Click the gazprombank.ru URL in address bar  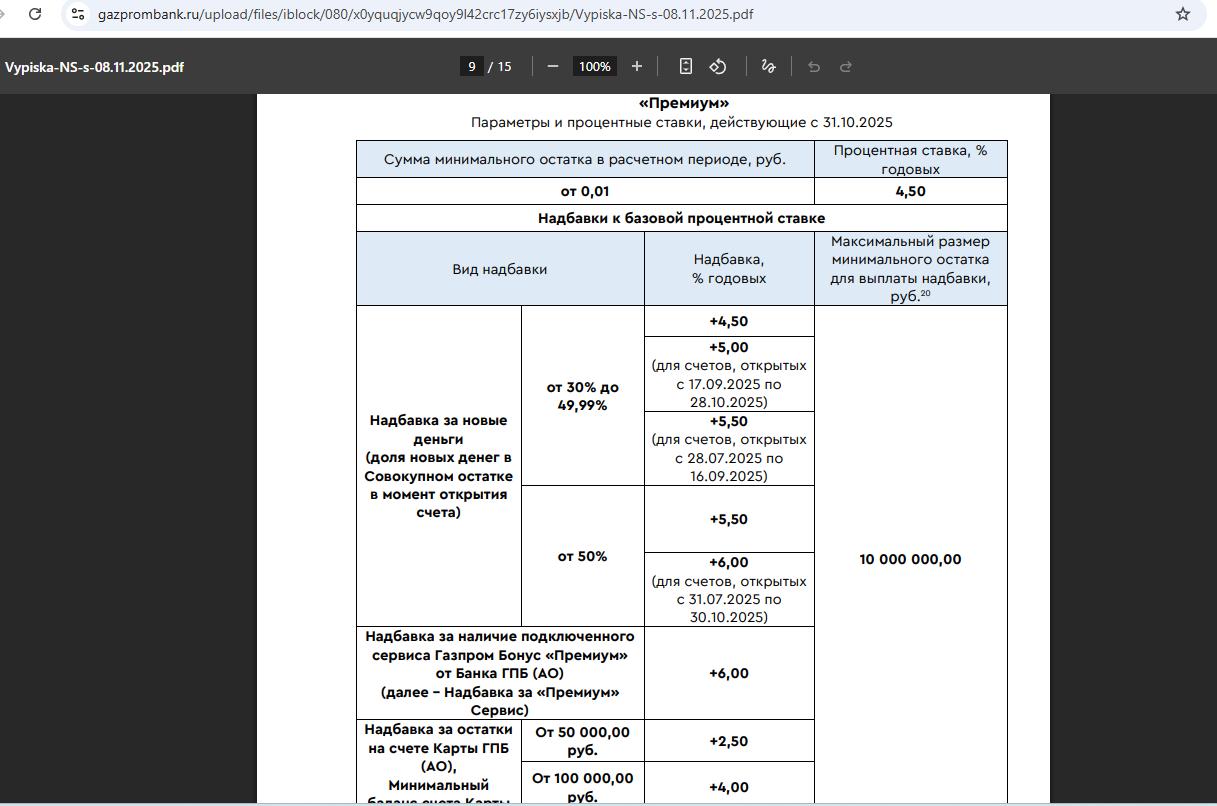[426, 14]
